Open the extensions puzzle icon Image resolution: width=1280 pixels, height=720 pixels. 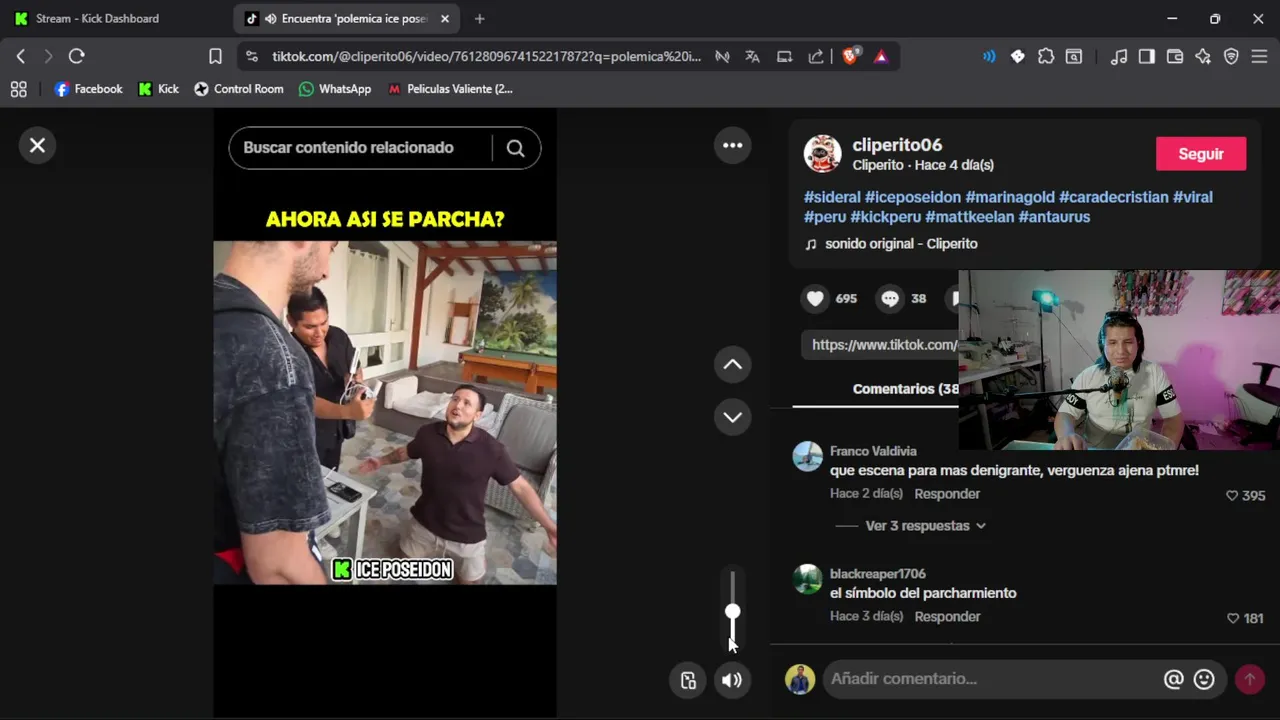[1046, 57]
